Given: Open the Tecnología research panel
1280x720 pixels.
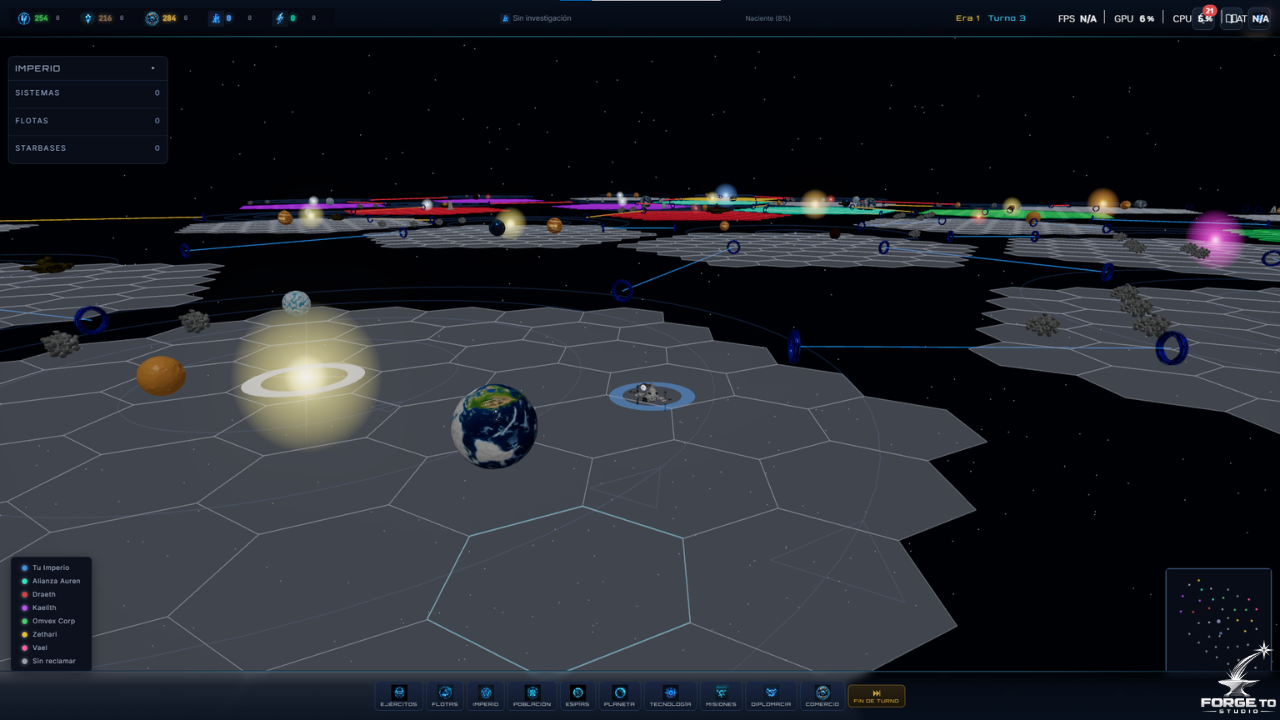Looking at the screenshot, I should pos(671,696).
